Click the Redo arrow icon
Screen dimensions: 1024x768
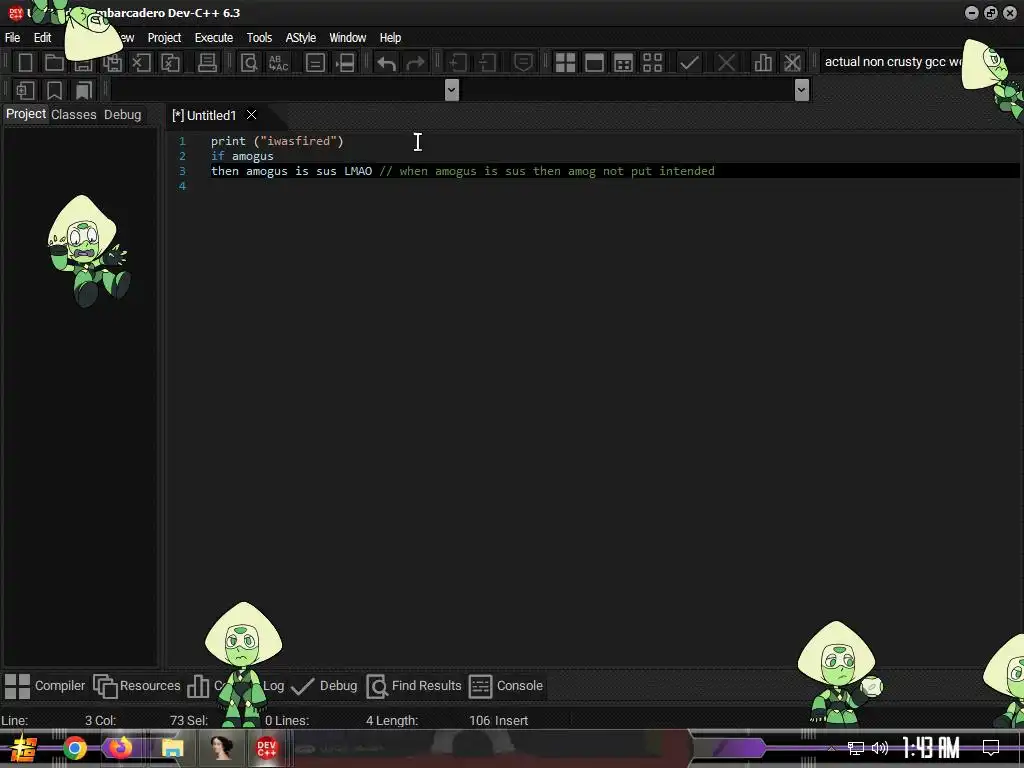pyautogui.click(x=415, y=63)
